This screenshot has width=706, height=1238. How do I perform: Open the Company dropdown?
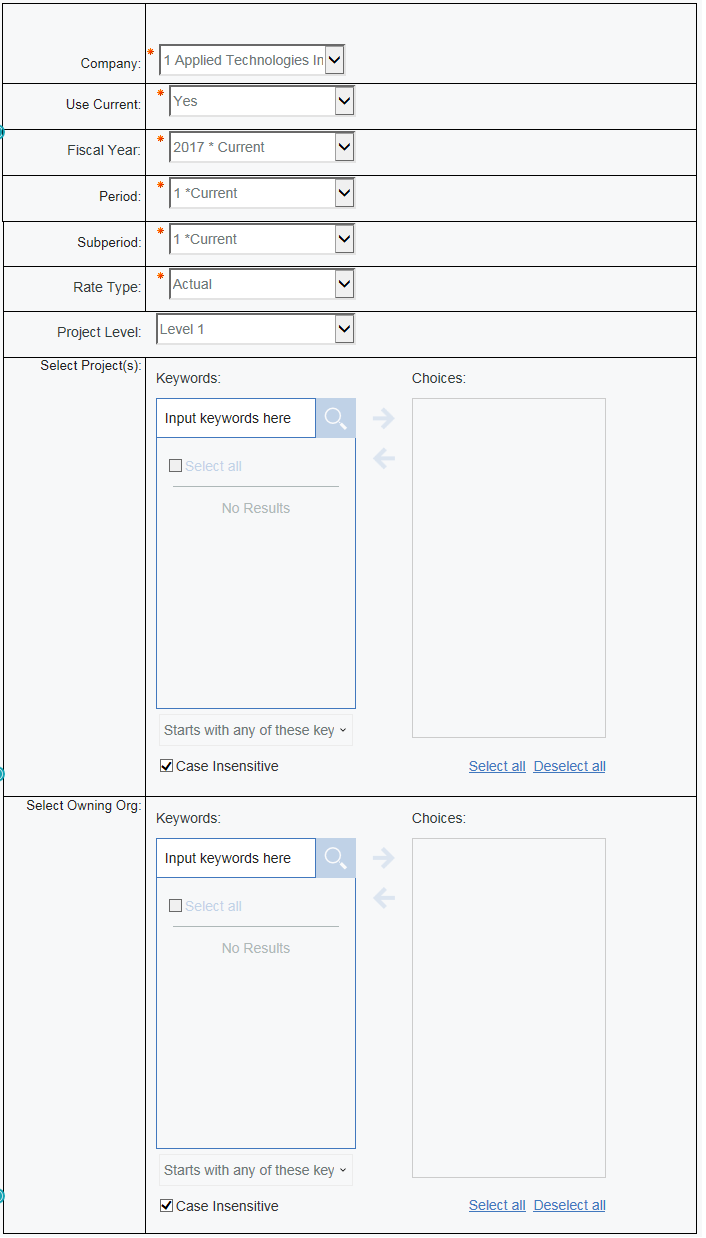click(335, 61)
